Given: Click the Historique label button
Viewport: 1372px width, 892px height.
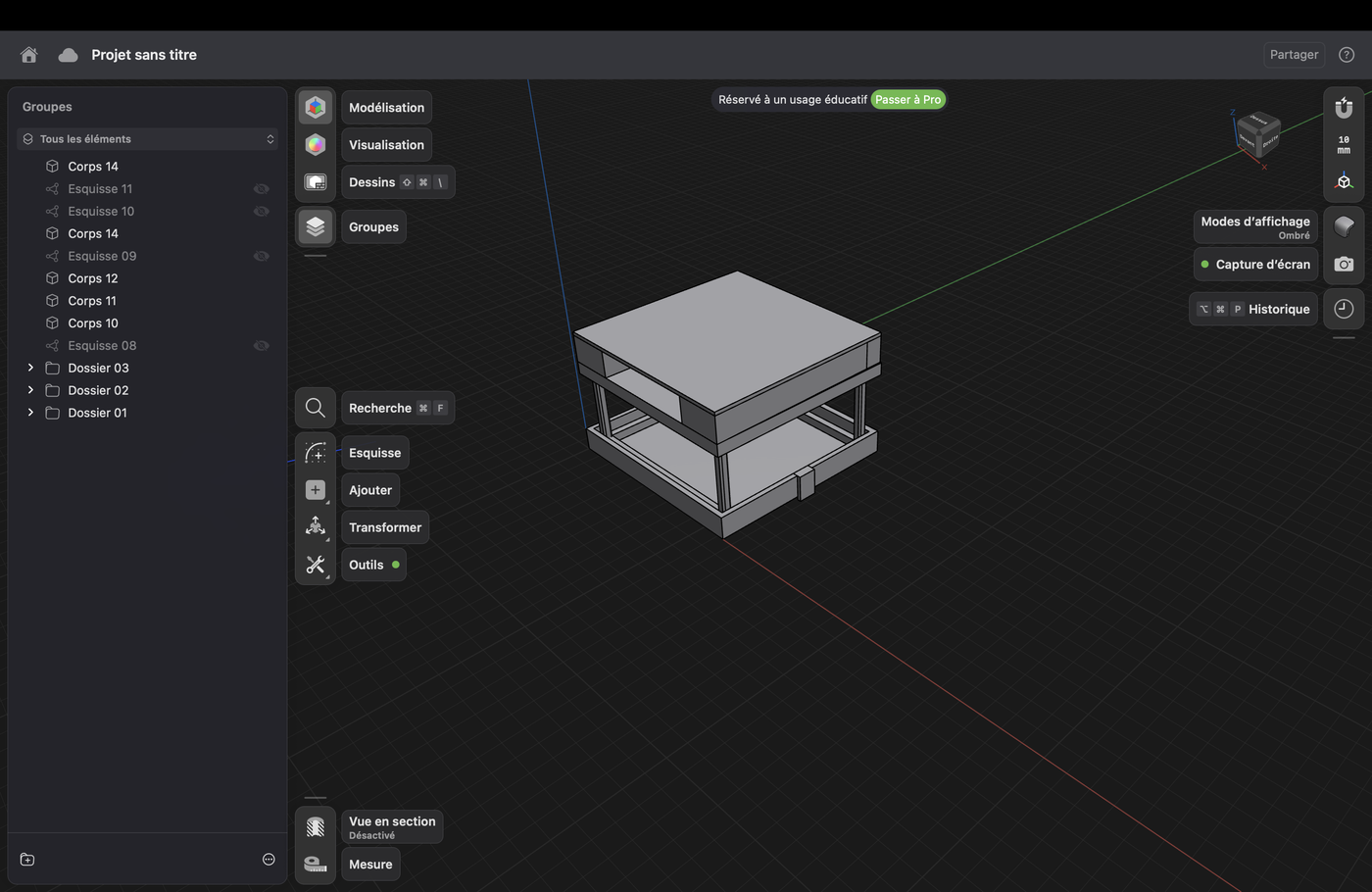Looking at the screenshot, I should pos(1253,309).
